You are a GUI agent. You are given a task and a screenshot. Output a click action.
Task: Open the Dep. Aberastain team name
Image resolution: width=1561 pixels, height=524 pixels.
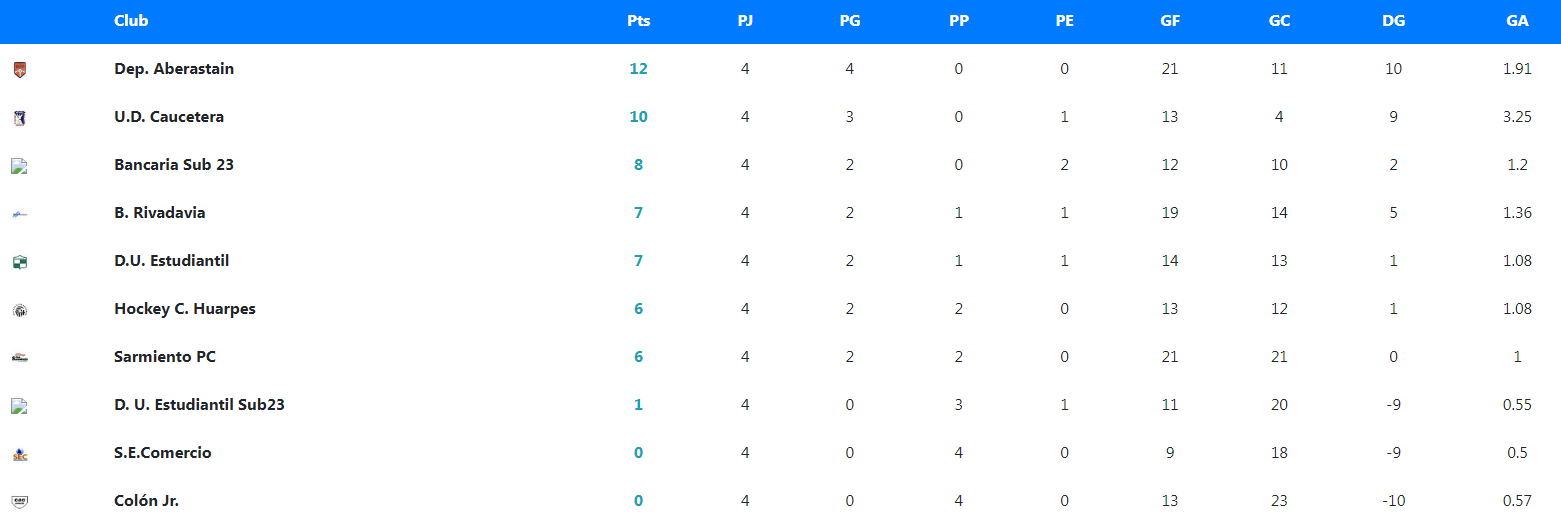pyautogui.click(x=174, y=69)
